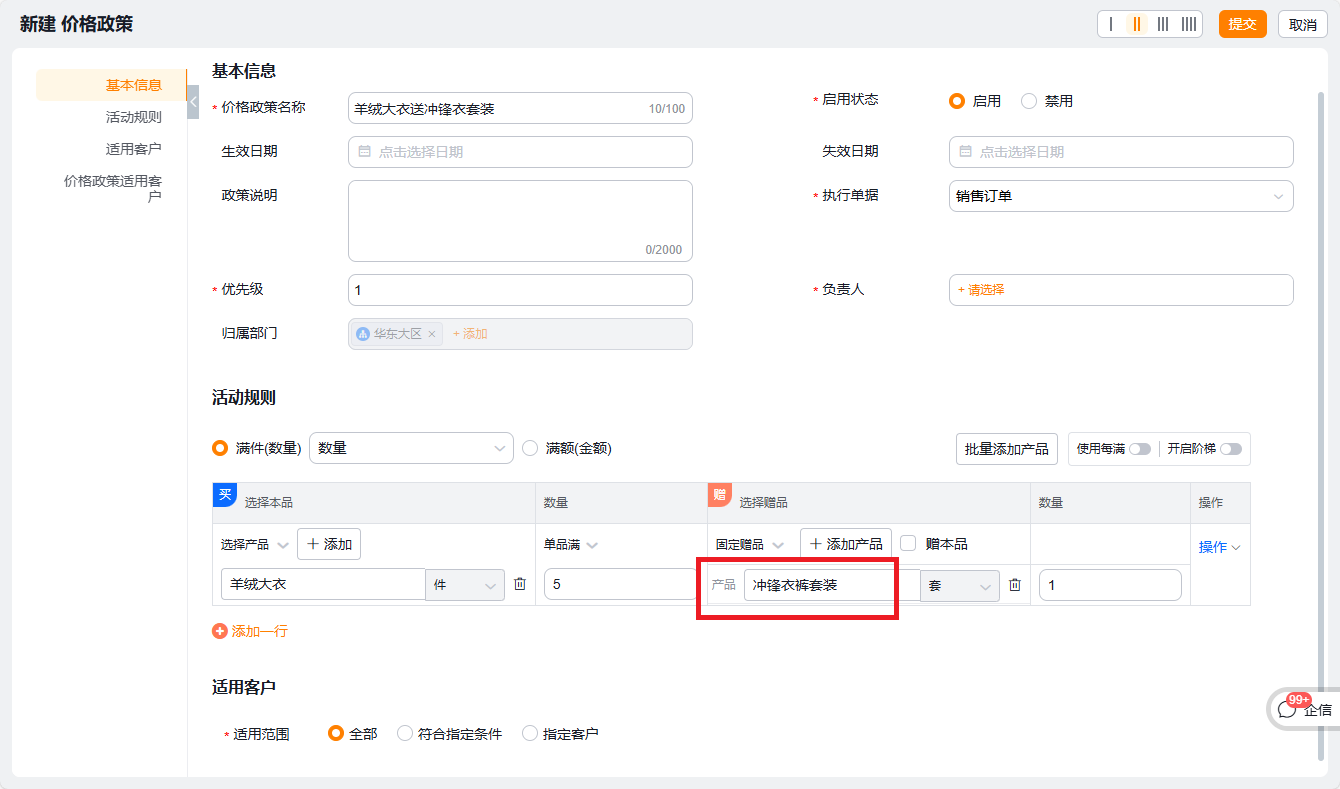Check the 赠本品 checkbox
Image resolution: width=1340 pixels, height=789 pixels.
(x=908, y=544)
